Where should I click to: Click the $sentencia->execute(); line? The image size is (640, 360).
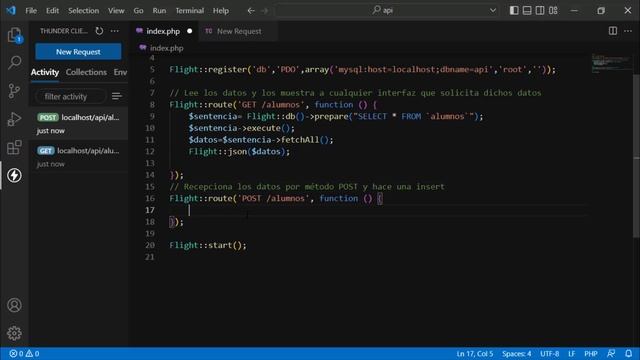point(241,128)
